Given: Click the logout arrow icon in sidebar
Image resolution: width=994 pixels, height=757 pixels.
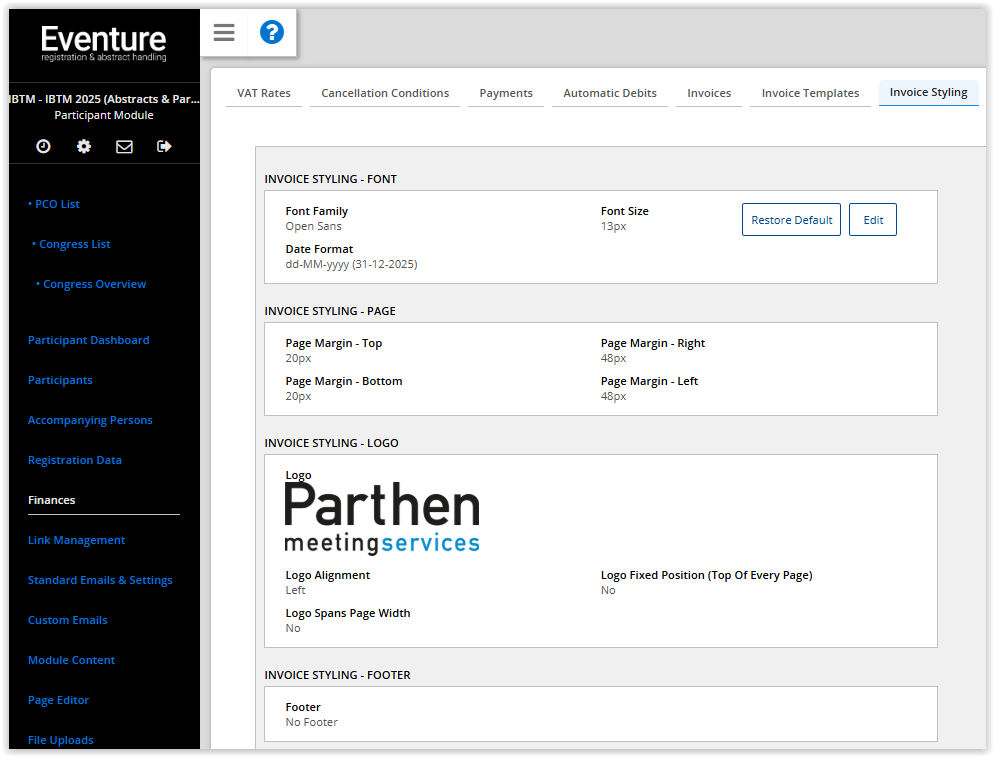Looking at the screenshot, I should click(164, 146).
